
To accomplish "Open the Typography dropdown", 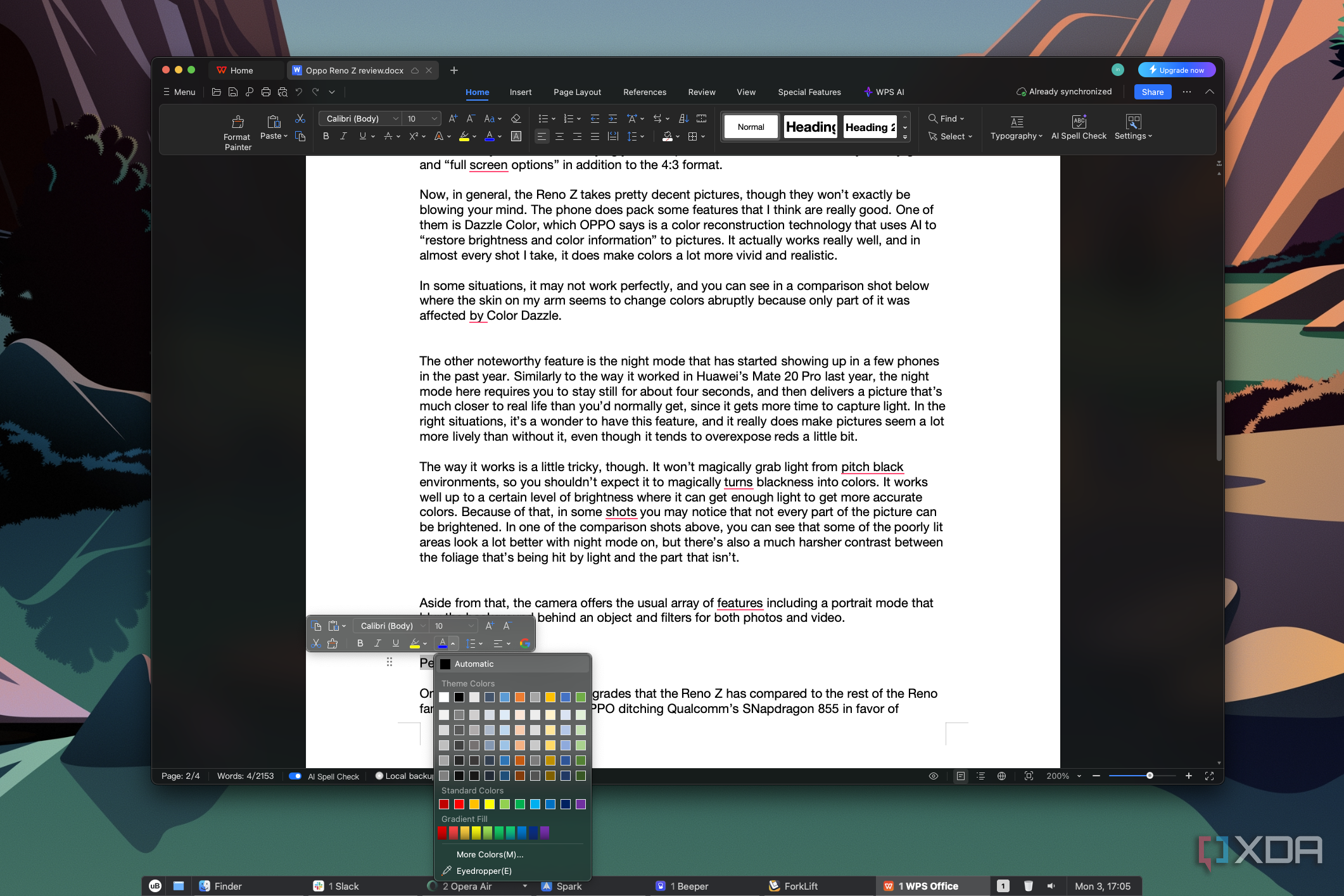I will [x=1017, y=127].
